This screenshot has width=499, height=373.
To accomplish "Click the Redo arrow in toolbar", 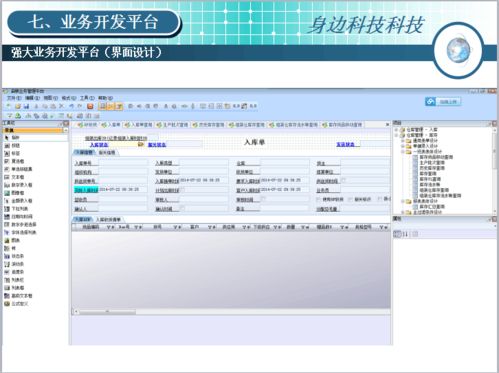I will pyautogui.click(x=79, y=106).
